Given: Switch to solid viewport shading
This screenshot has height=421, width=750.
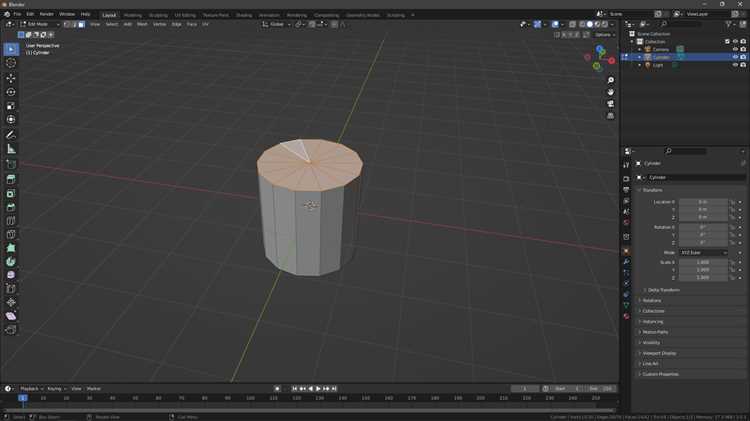Looking at the screenshot, I should 589,24.
